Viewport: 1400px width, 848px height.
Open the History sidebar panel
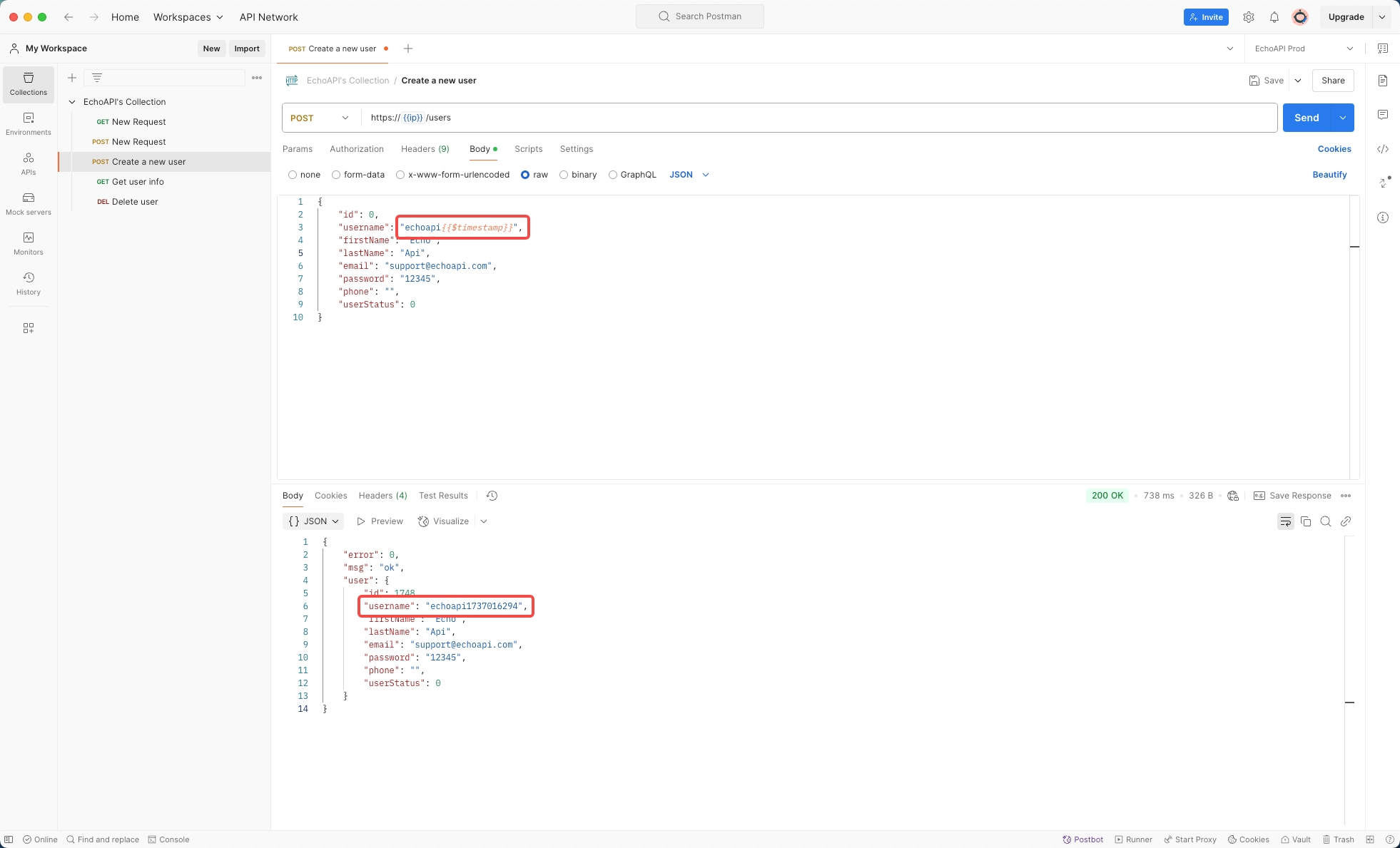pyautogui.click(x=29, y=284)
